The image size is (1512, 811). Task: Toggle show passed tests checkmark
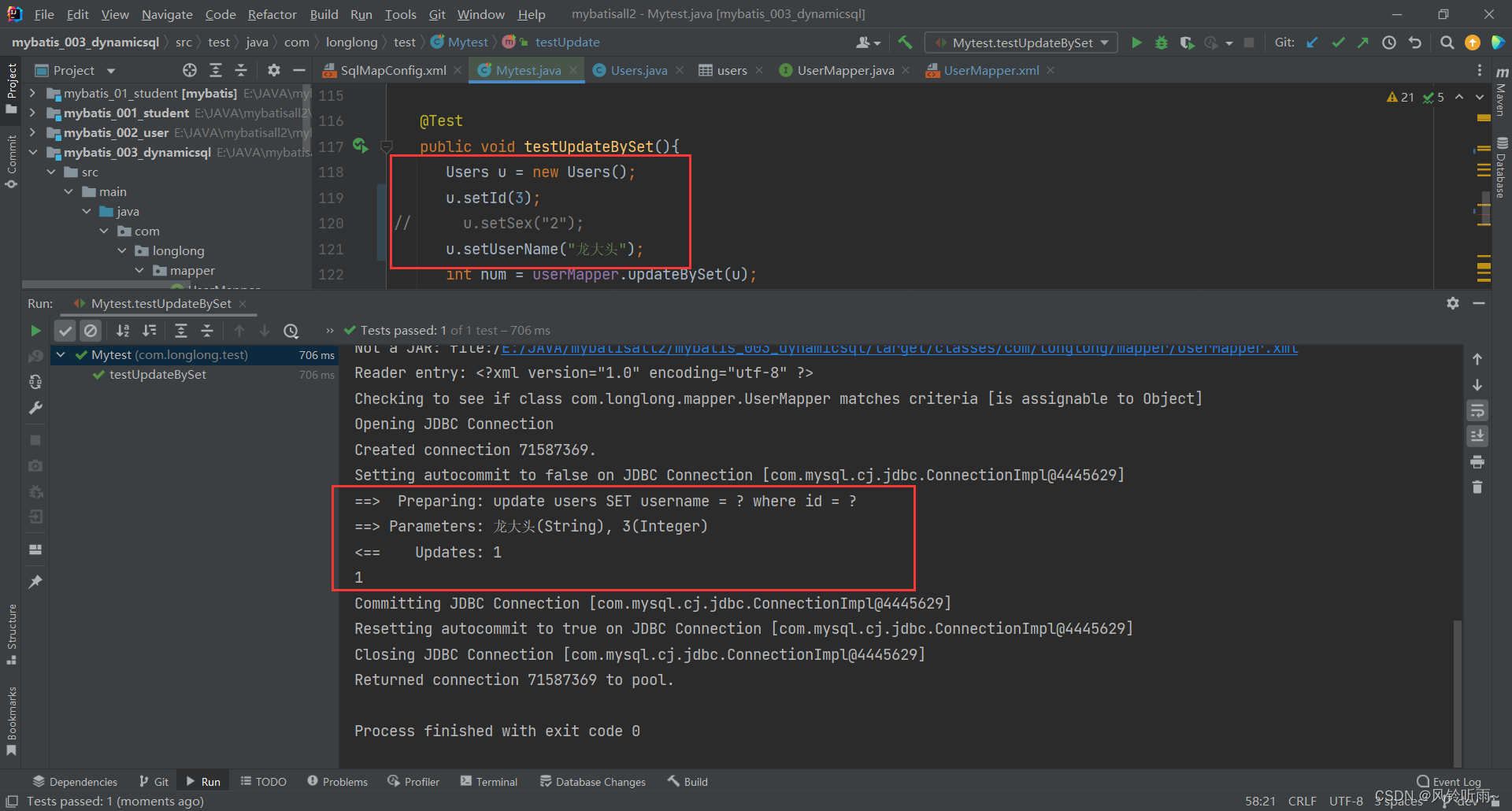[x=65, y=331]
